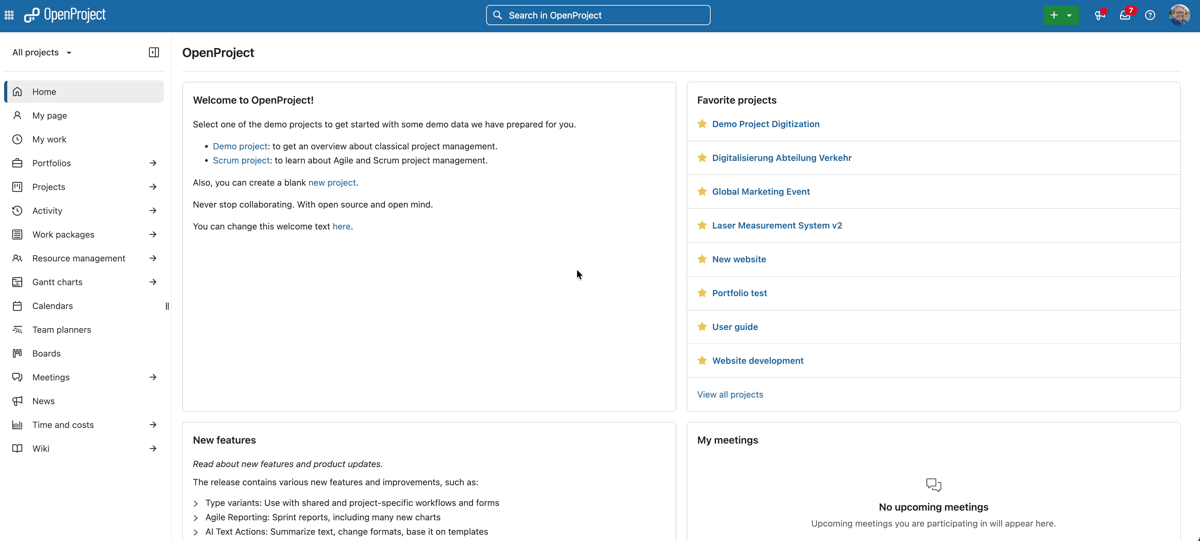Open the user avatar menu
The height and width of the screenshot is (541, 1200).
click(1180, 15)
